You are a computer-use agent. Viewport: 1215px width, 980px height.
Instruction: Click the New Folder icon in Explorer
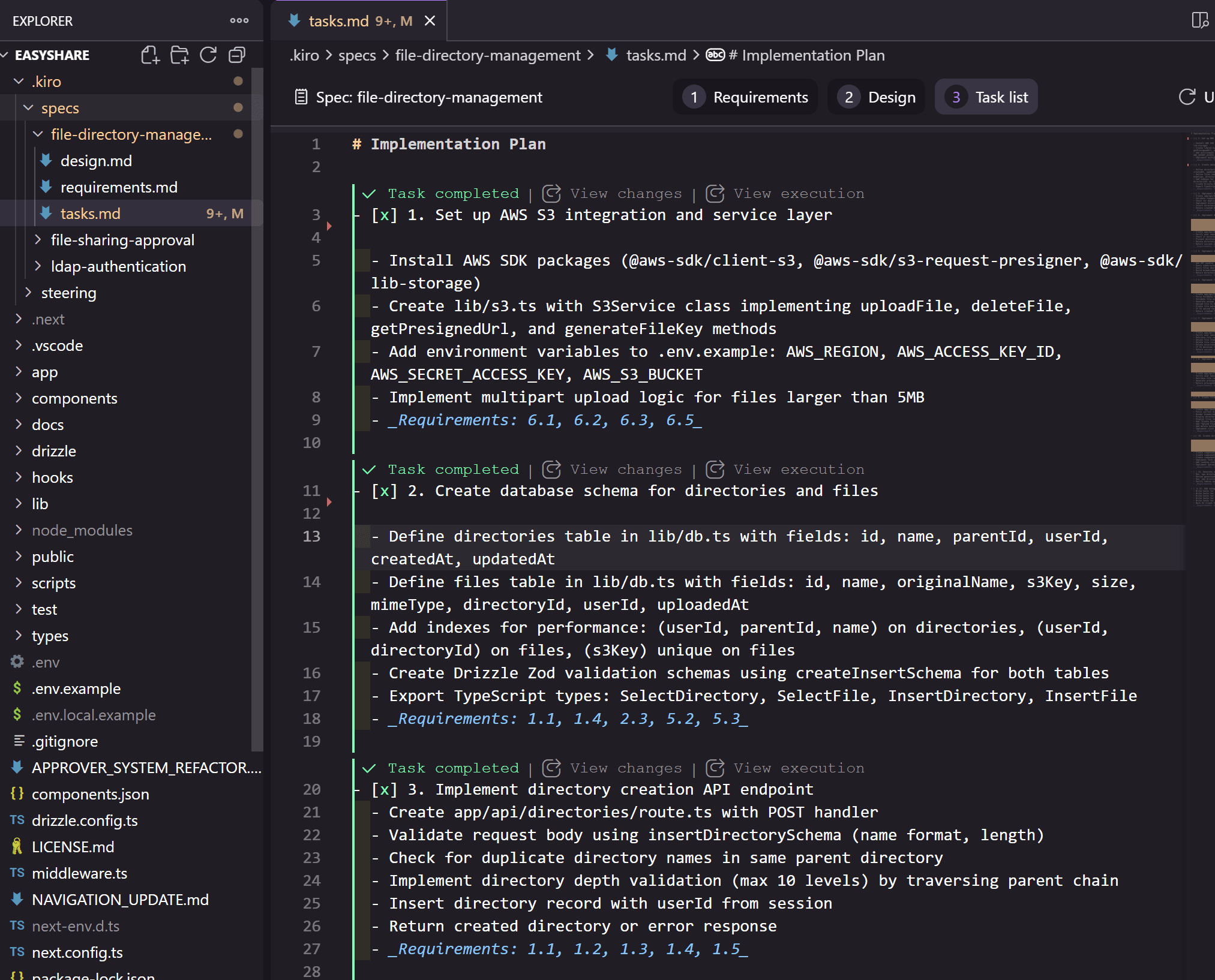(179, 55)
